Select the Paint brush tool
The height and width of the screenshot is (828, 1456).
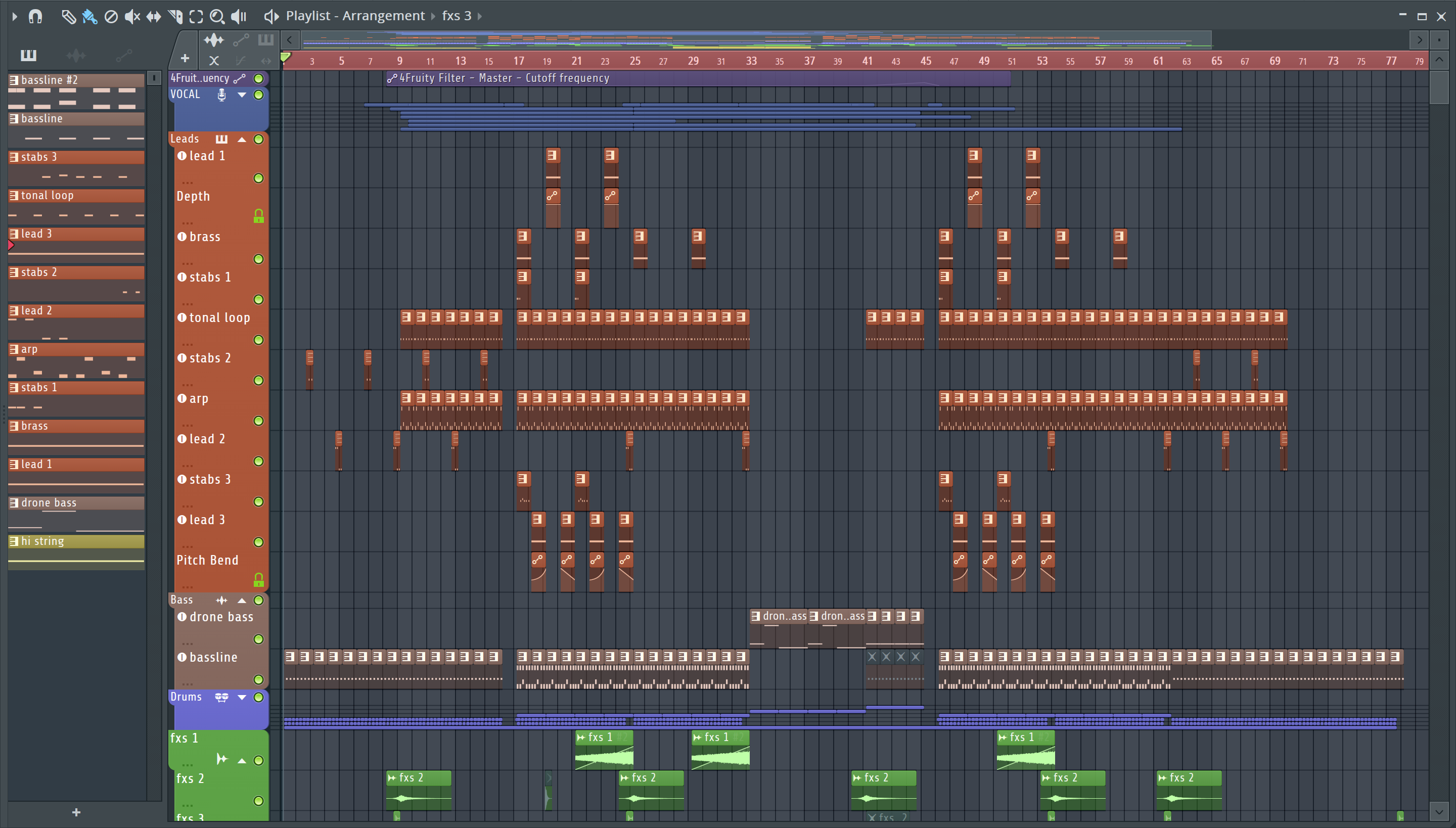89,17
